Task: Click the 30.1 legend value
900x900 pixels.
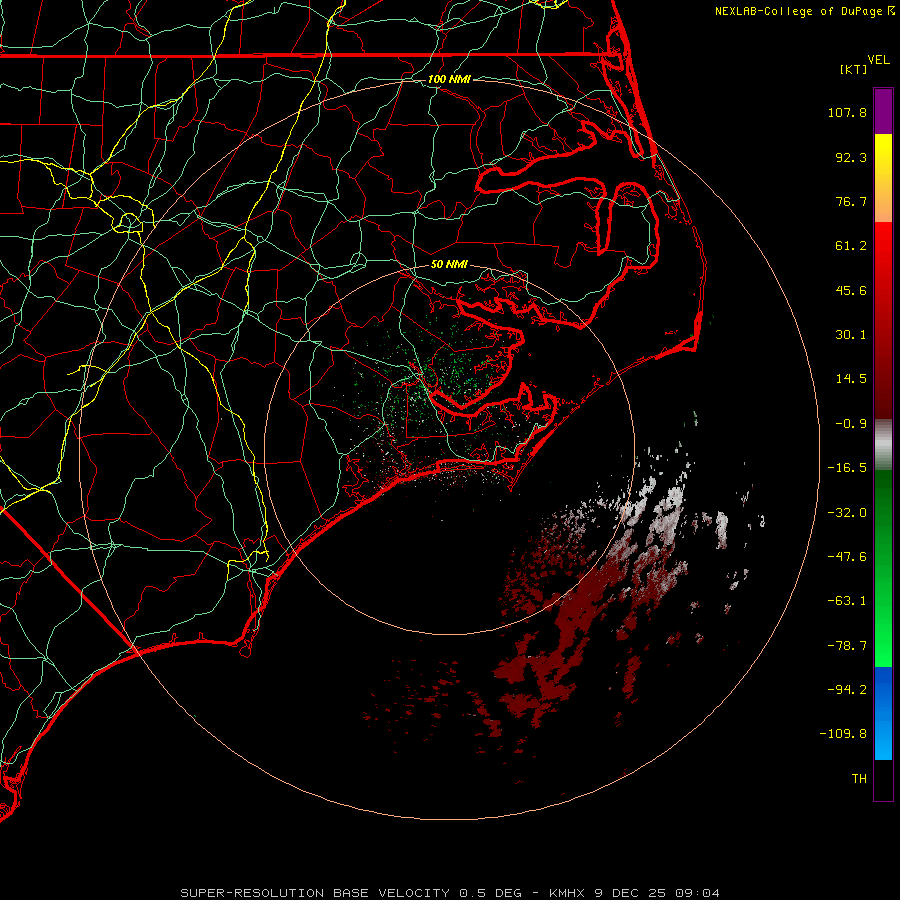Action: (851, 335)
